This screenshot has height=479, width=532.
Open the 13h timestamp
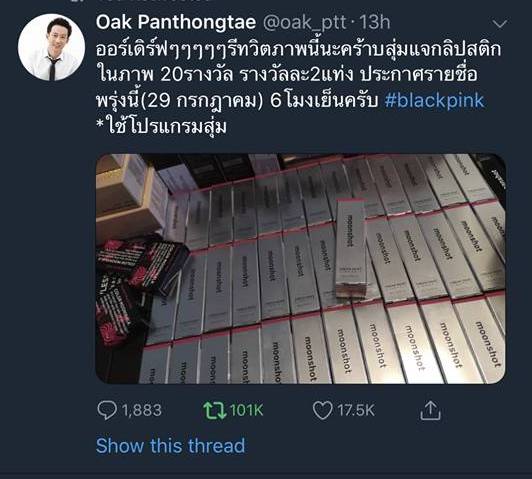click(375, 22)
